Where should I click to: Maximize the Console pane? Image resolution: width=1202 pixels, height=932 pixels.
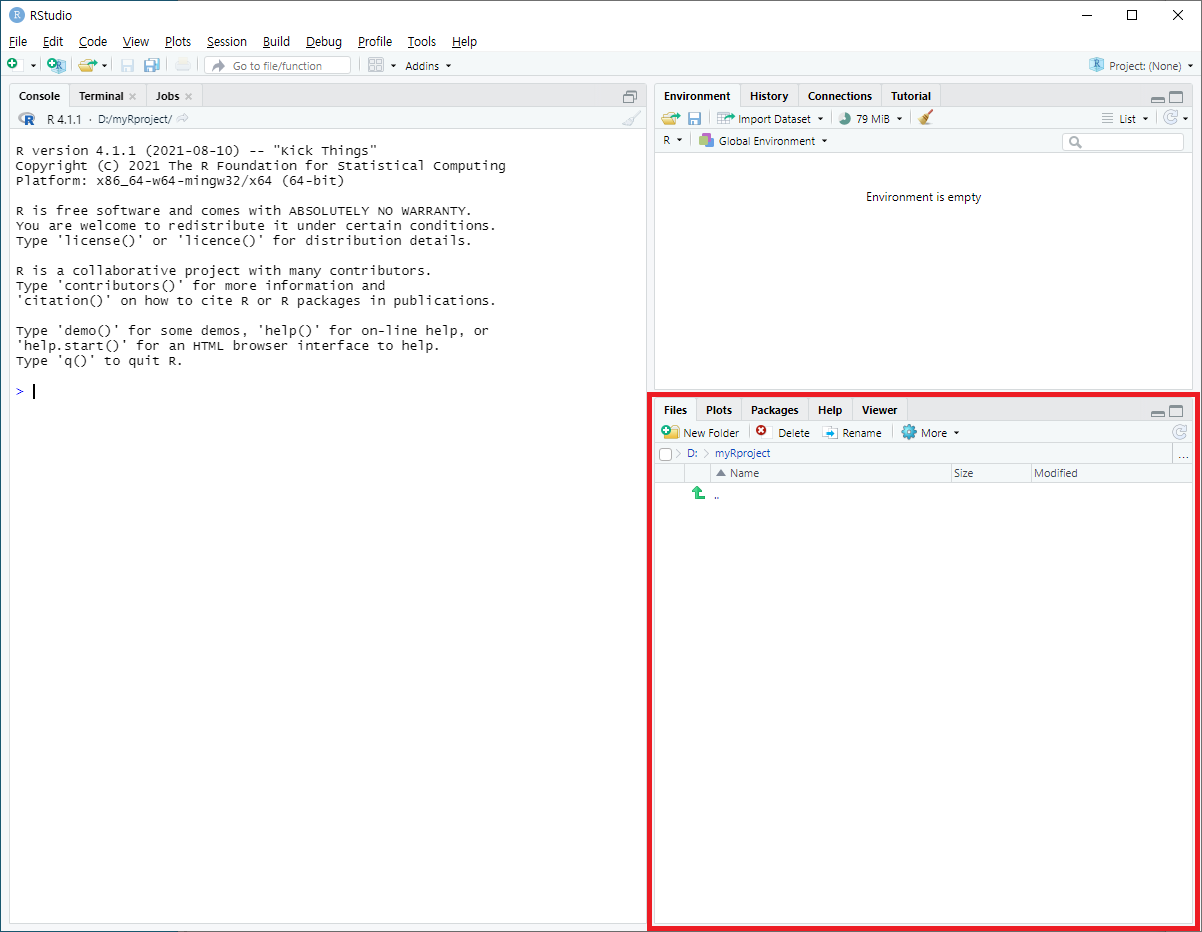pyautogui.click(x=629, y=97)
